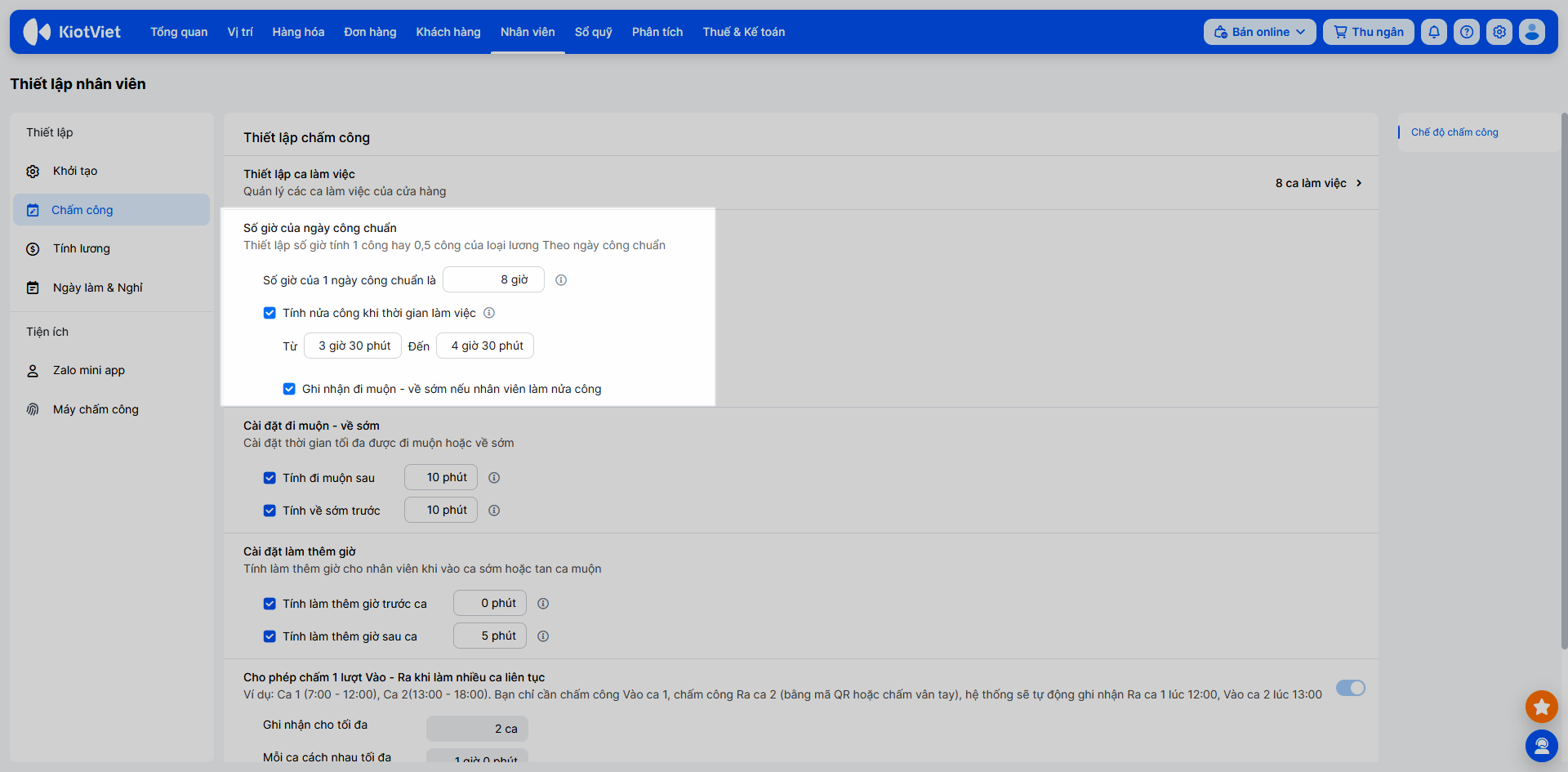Click the Tính lương dollar icon
The width and height of the screenshot is (1568, 772).
(33, 249)
